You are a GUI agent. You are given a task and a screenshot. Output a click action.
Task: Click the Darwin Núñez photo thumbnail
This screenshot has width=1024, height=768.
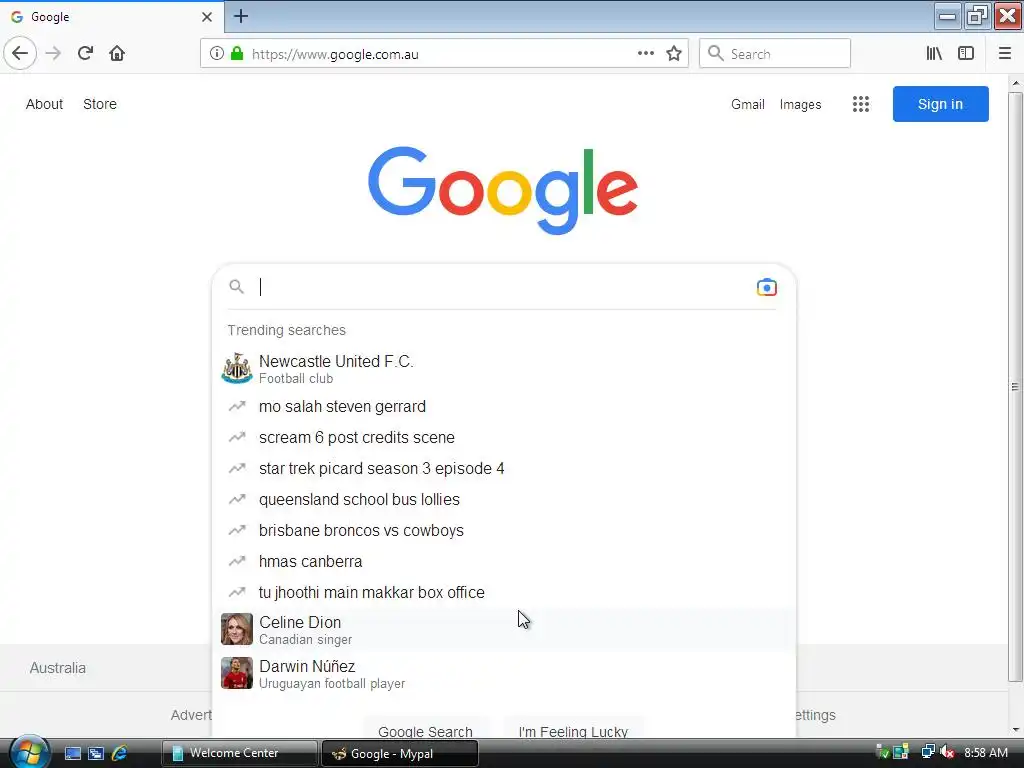[236, 673]
